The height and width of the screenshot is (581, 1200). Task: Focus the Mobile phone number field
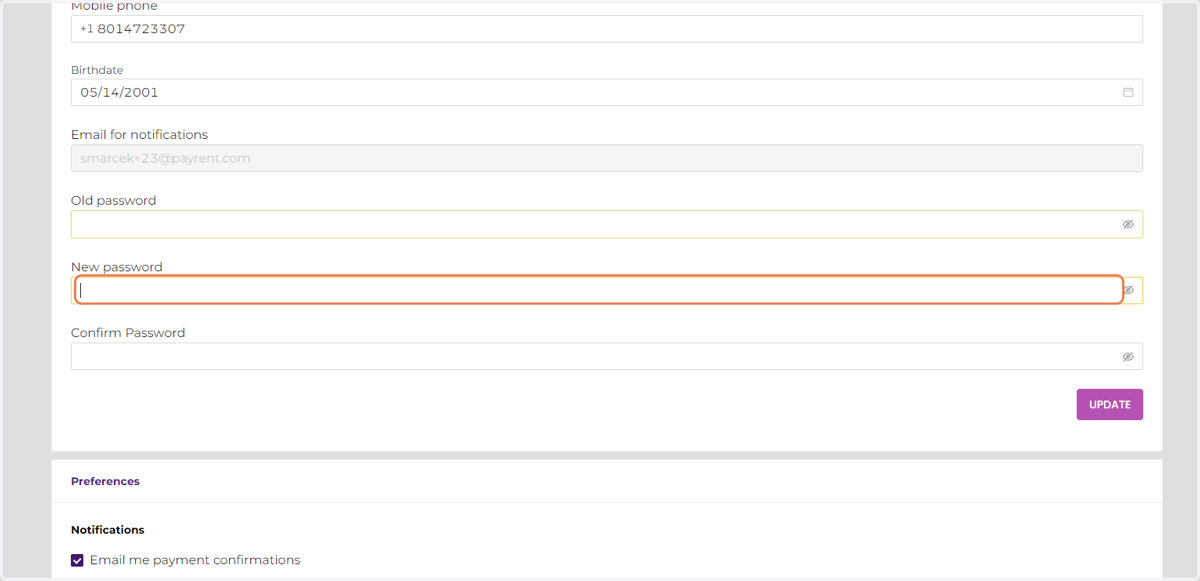(606, 29)
